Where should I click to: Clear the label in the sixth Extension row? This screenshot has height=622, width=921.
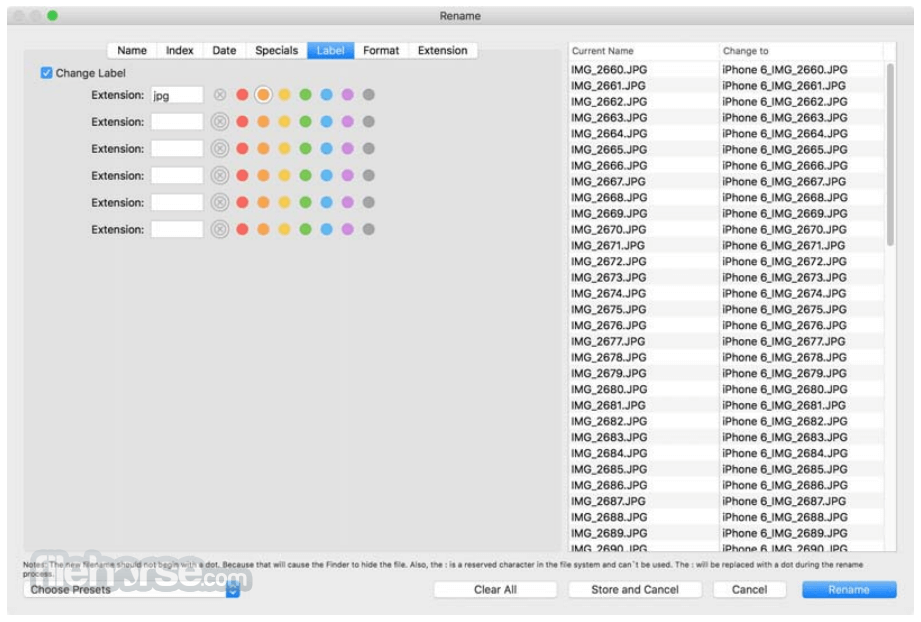point(220,229)
